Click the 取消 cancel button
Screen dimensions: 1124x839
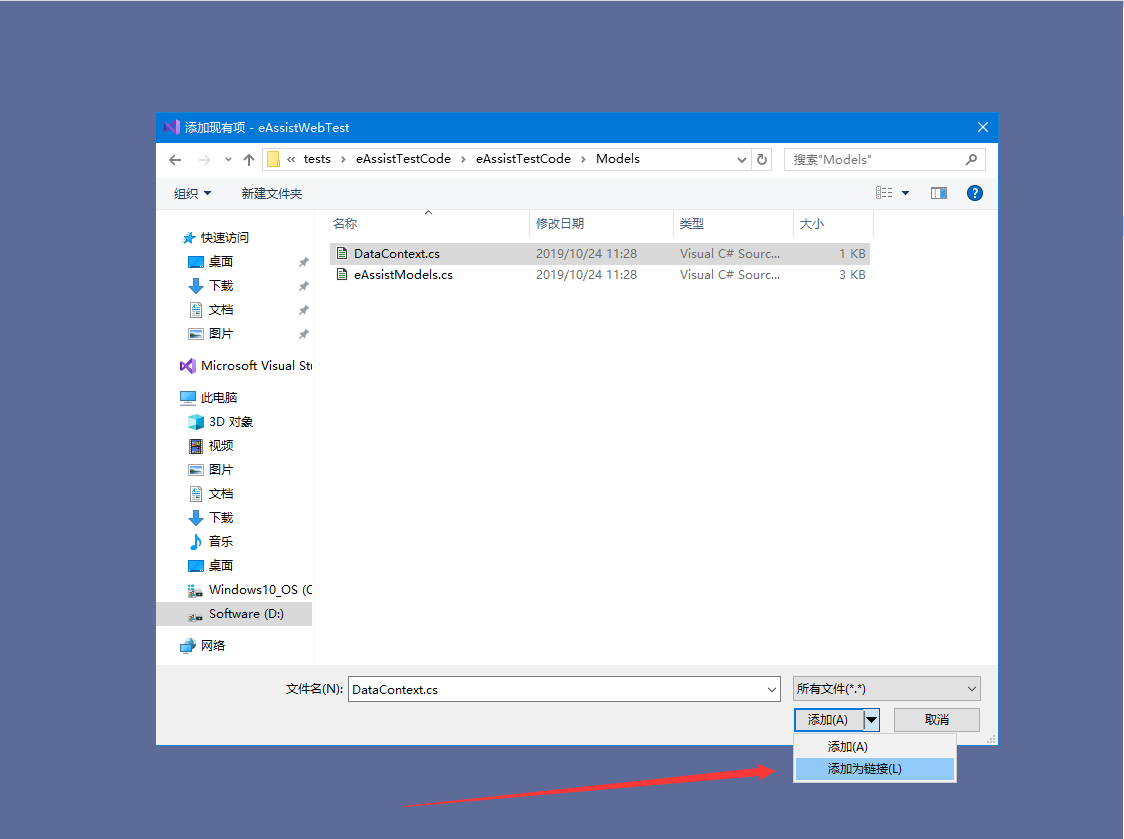tap(936, 720)
